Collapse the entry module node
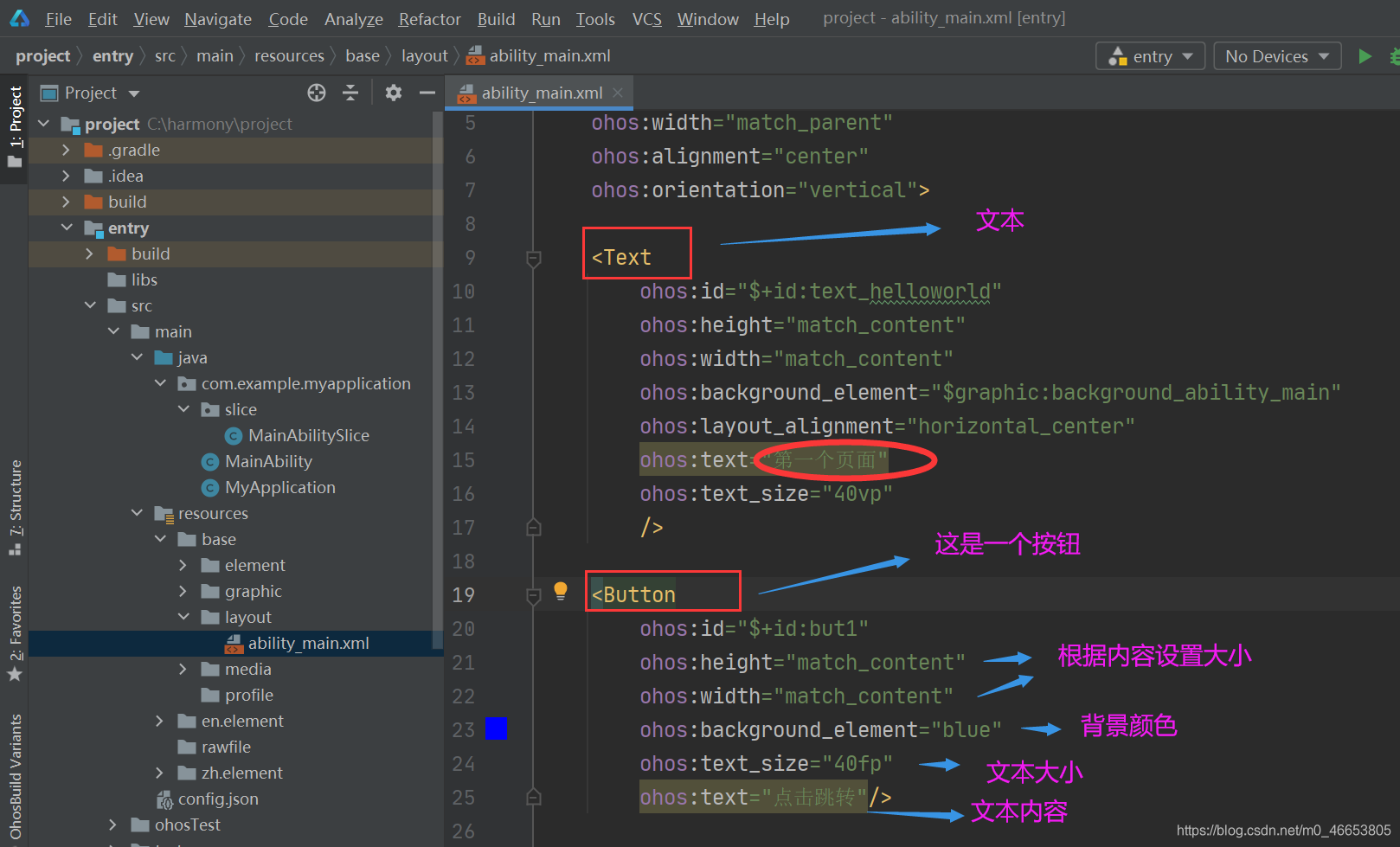1400x847 pixels. 66,228
